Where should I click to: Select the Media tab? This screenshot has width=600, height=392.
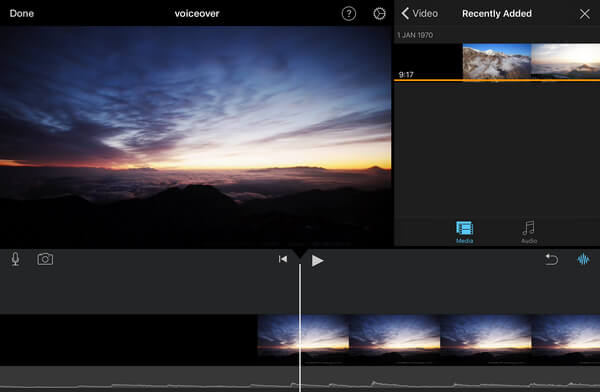[465, 232]
